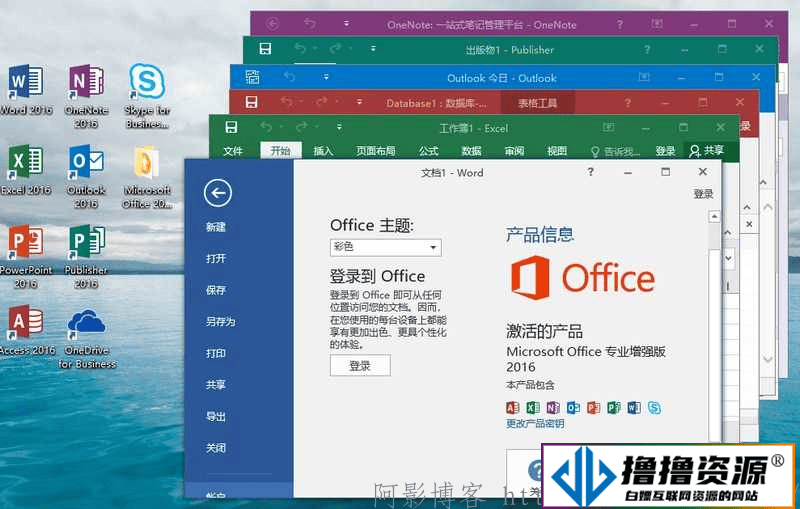Launch Skype for Business from the desktop
Viewport: 800px width, 509px height.
click(x=147, y=96)
